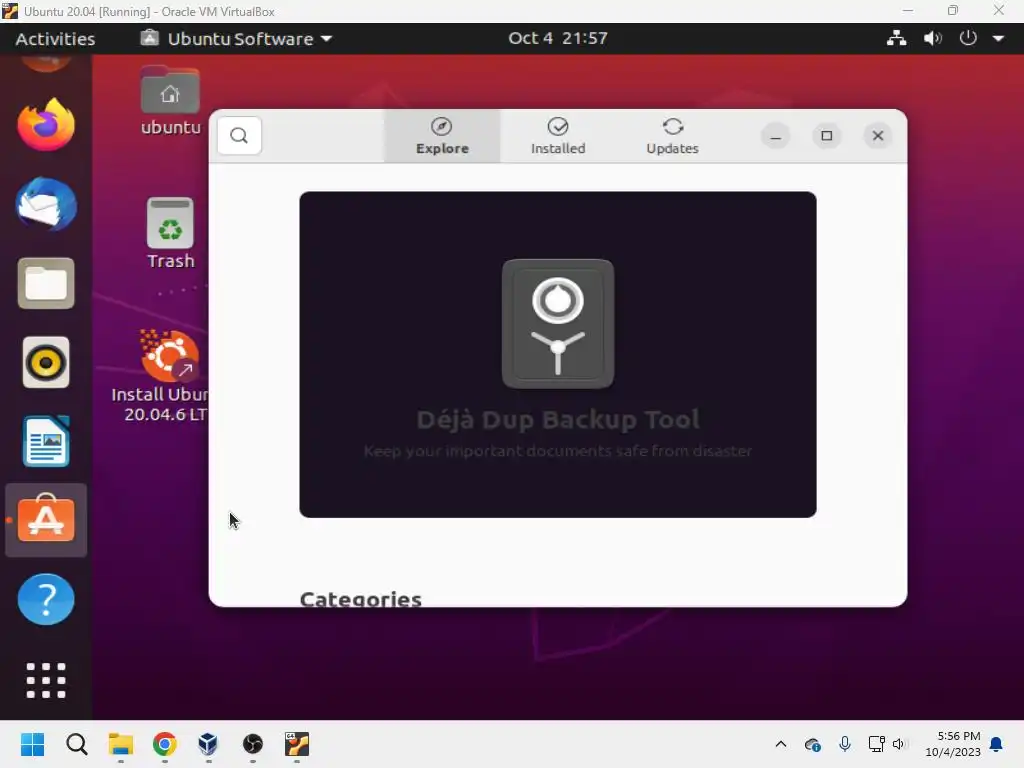Viewport: 1024px width, 768px height.
Task: Open the Windows Start menu
Action: pyautogui.click(x=33, y=744)
